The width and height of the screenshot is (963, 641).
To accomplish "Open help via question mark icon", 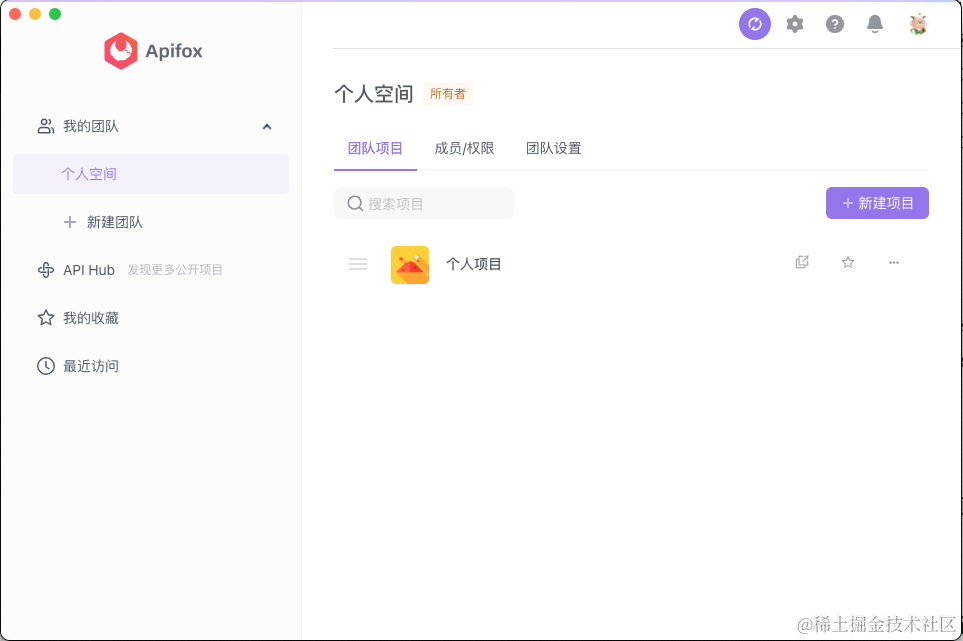I will pos(835,24).
